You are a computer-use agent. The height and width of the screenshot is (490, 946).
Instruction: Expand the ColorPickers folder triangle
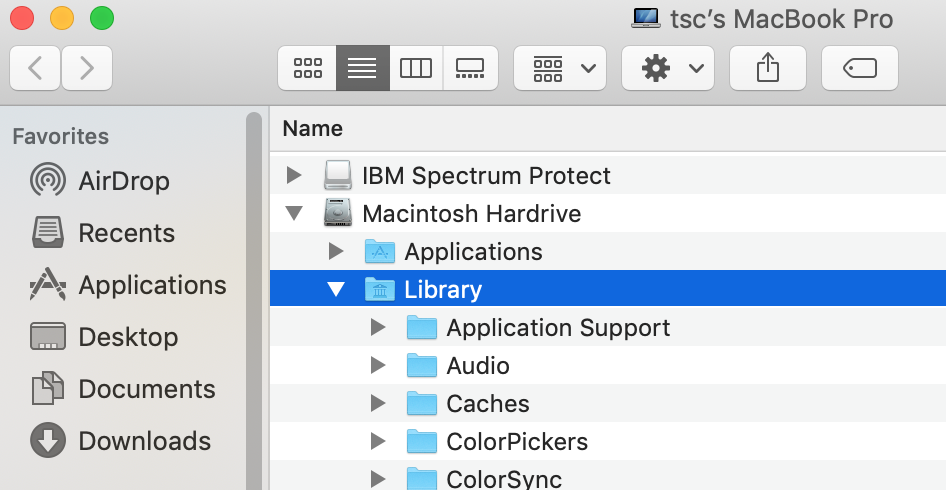[x=378, y=442]
